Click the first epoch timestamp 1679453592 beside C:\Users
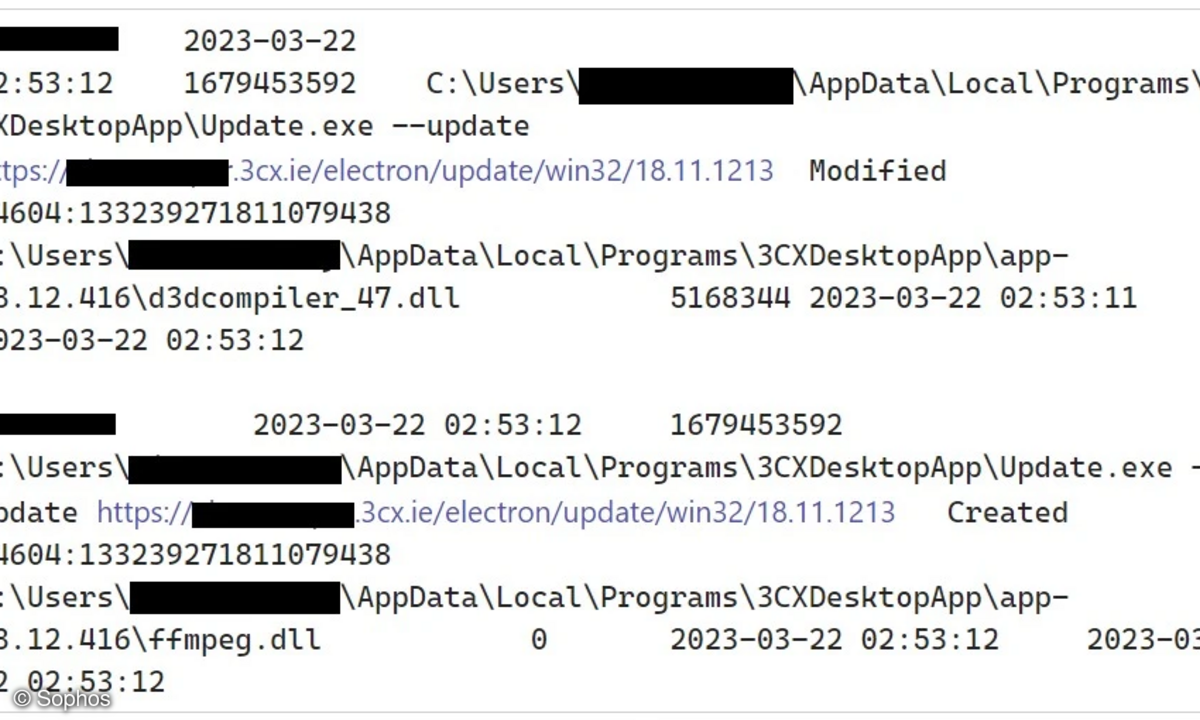 269,84
